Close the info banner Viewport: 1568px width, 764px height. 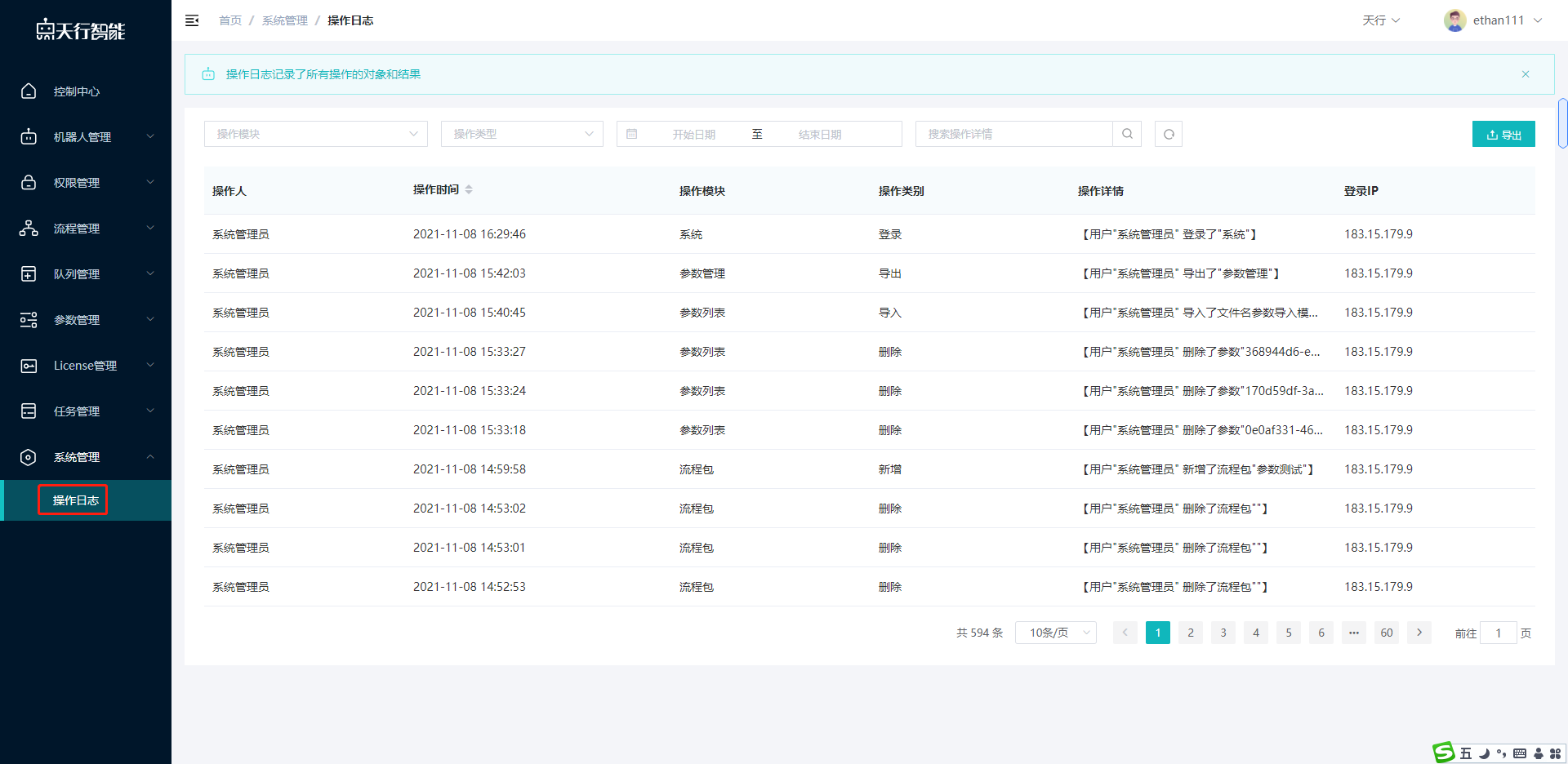pos(1526,74)
